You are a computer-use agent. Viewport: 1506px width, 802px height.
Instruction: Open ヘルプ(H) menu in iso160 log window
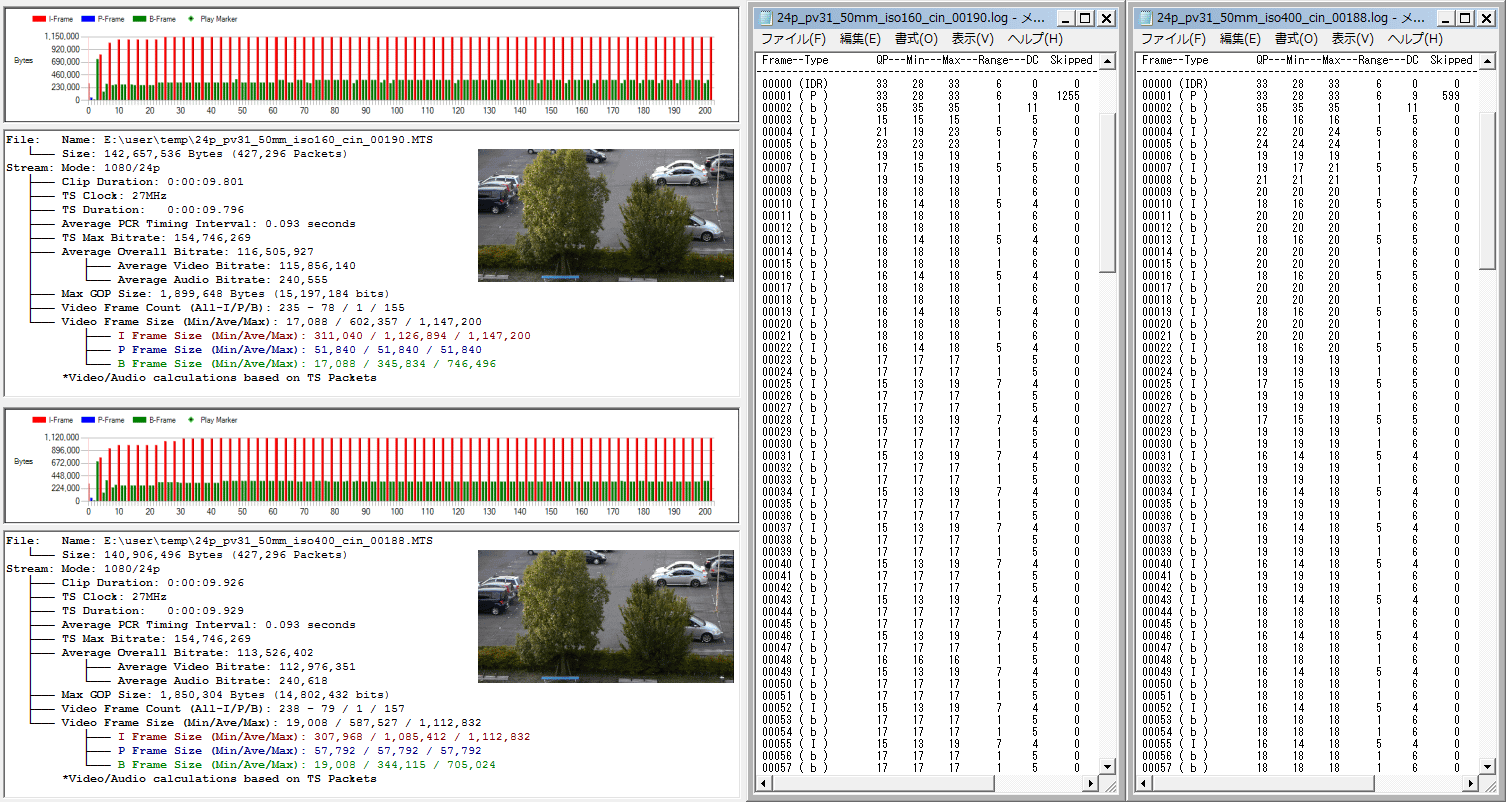1034,39
